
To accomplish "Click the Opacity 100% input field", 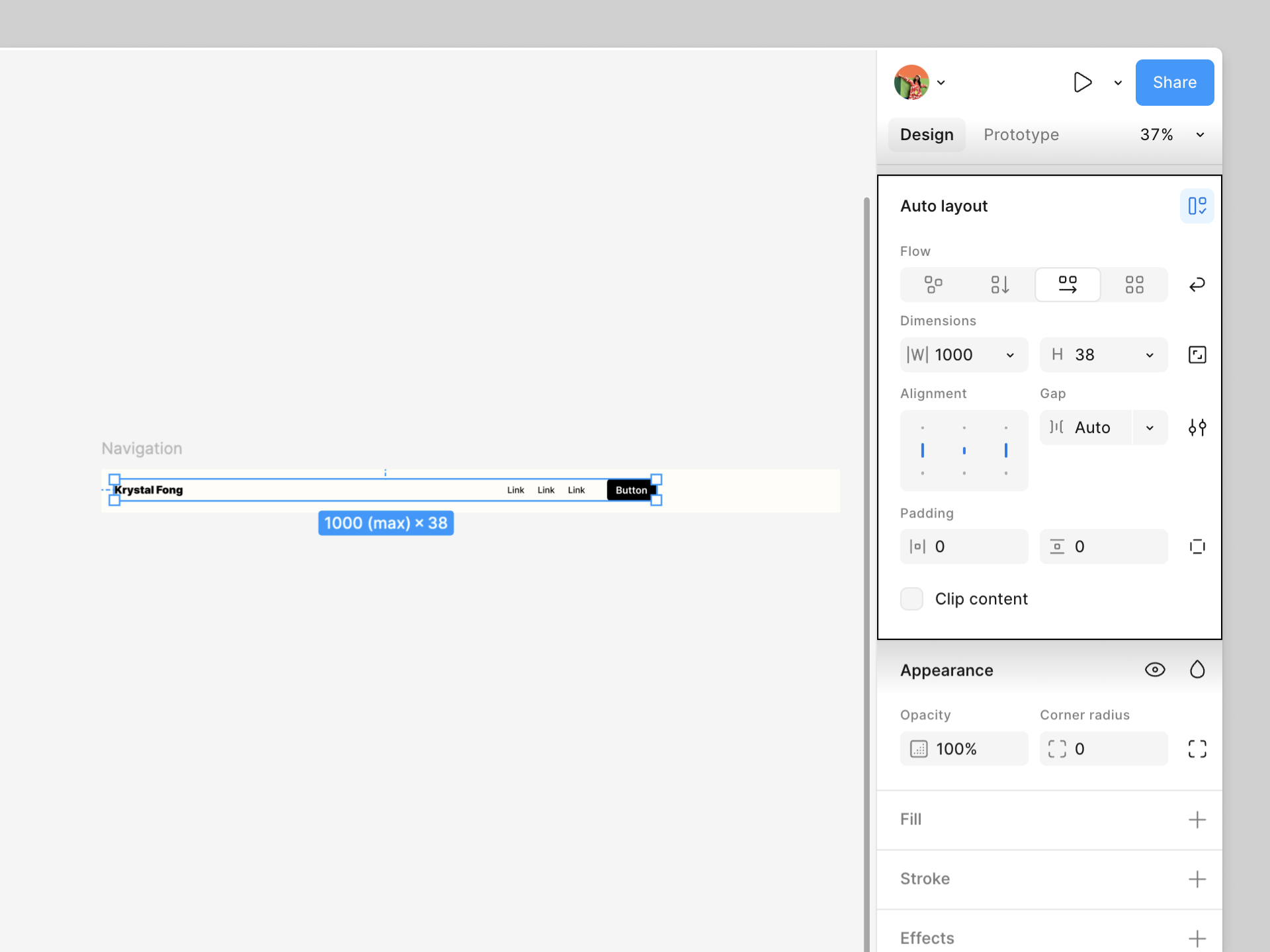I will (964, 749).
